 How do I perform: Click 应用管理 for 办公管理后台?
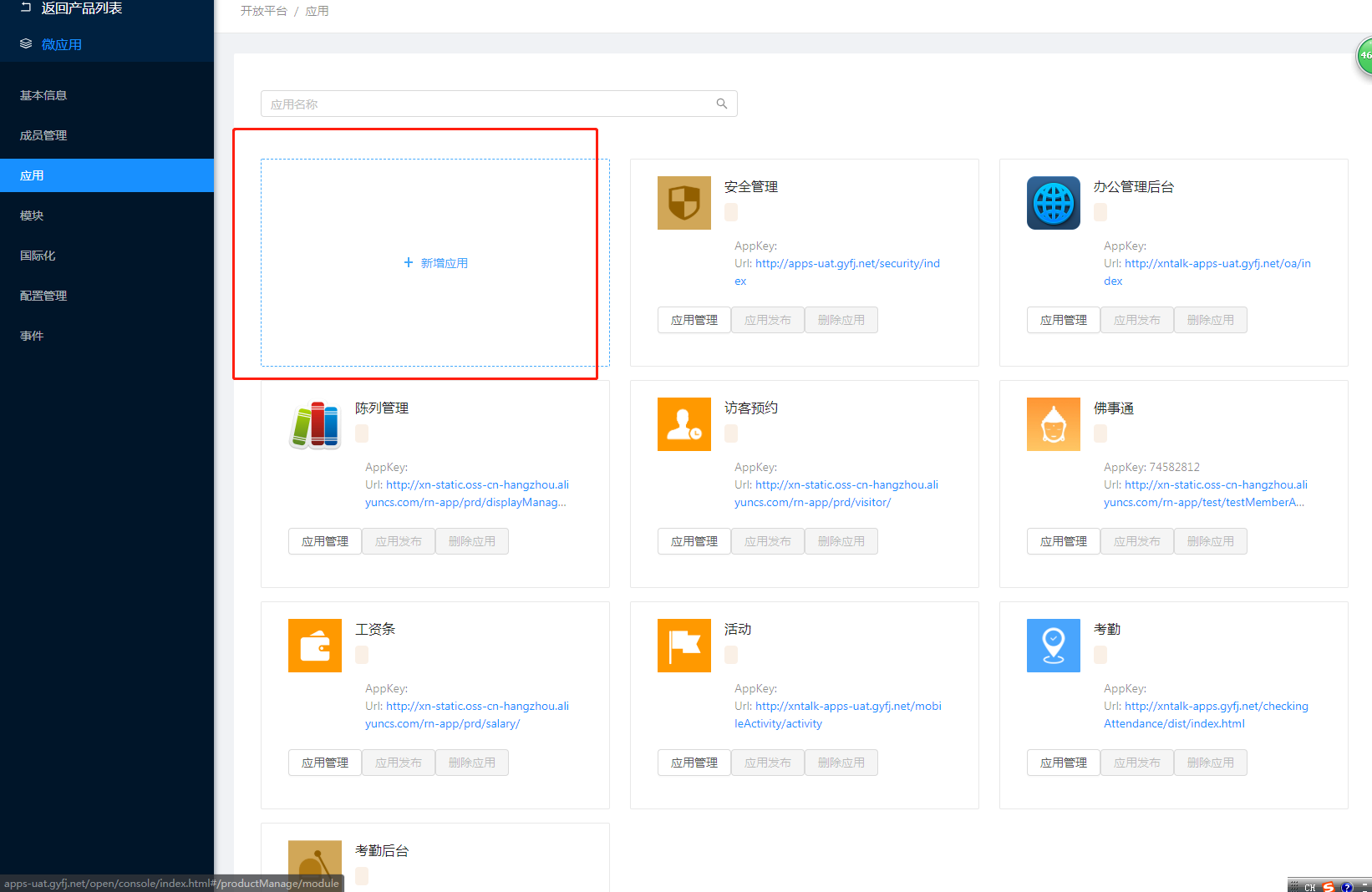pos(1064,320)
